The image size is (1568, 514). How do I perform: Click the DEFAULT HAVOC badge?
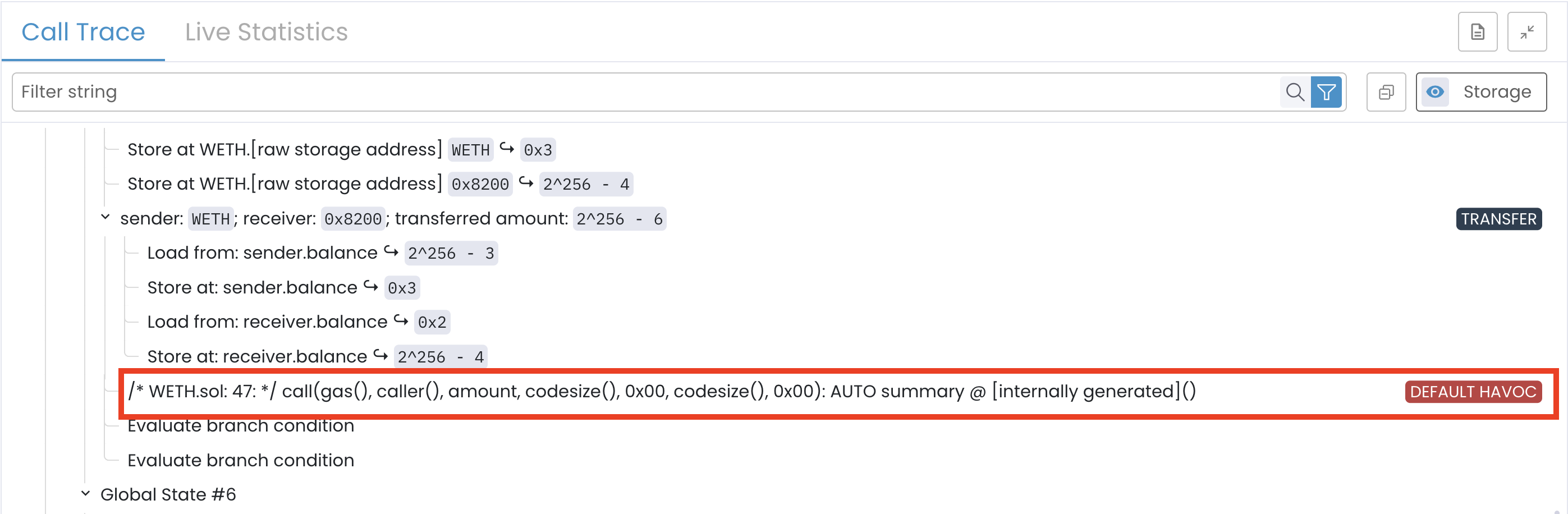[x=1473, y=392]
